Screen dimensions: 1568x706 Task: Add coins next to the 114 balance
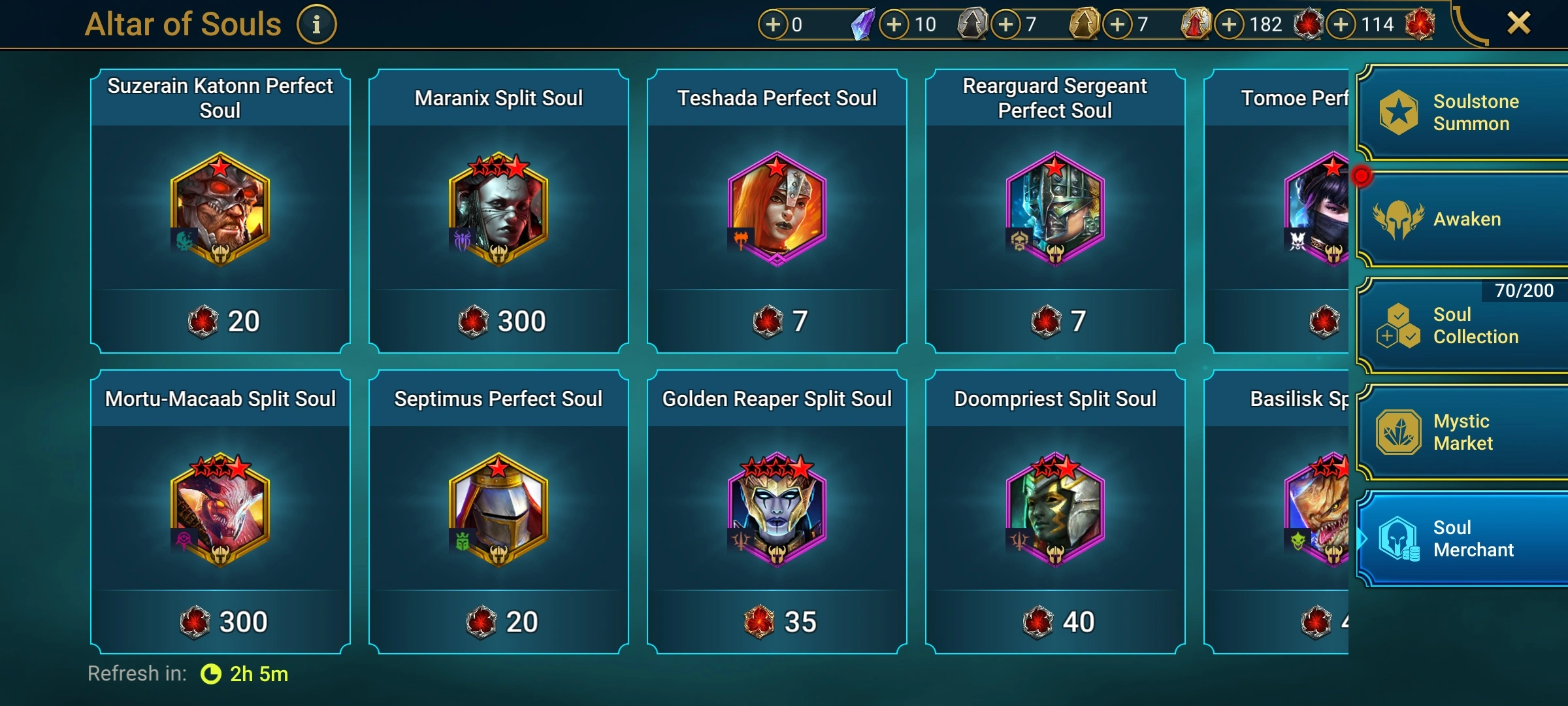[1341, 25]
